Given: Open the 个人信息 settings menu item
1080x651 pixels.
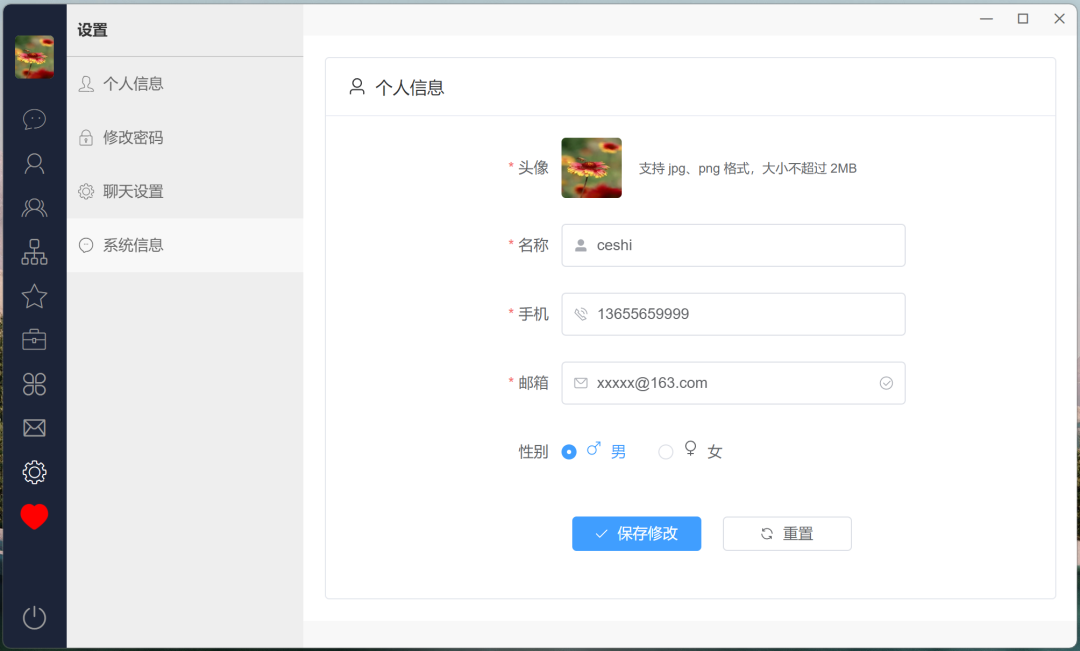Looking at the screenshot, I should coord(133,84).
